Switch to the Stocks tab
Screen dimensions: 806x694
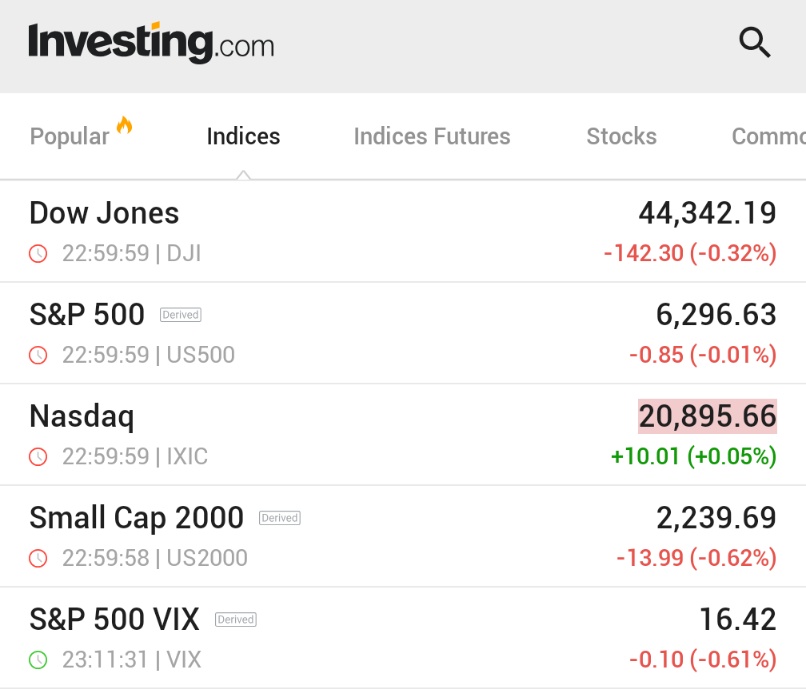(x=621, y=137)
